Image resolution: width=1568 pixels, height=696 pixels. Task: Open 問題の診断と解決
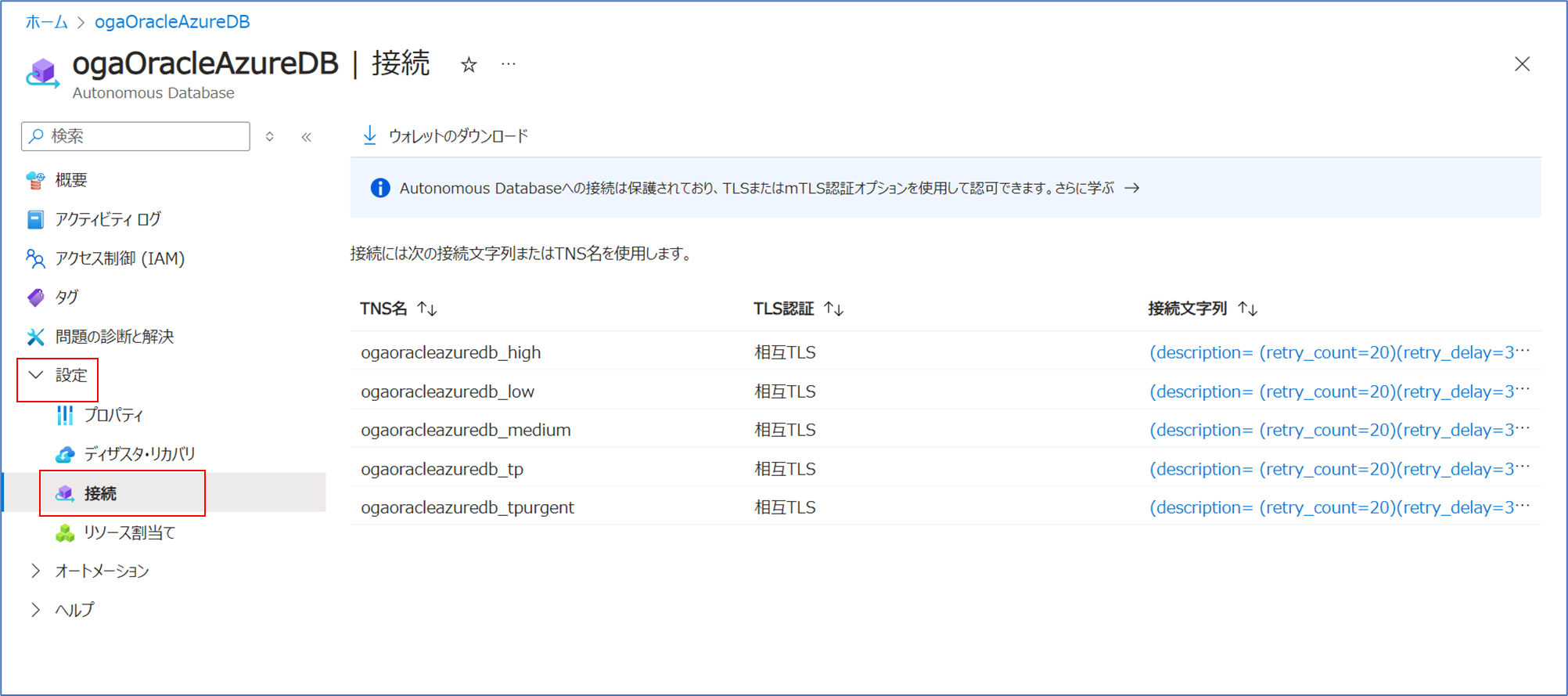pos(114,337)
